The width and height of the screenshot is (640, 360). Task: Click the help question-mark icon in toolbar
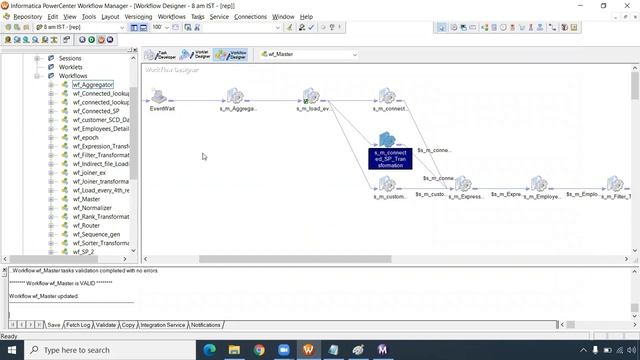tap(332, 27)
